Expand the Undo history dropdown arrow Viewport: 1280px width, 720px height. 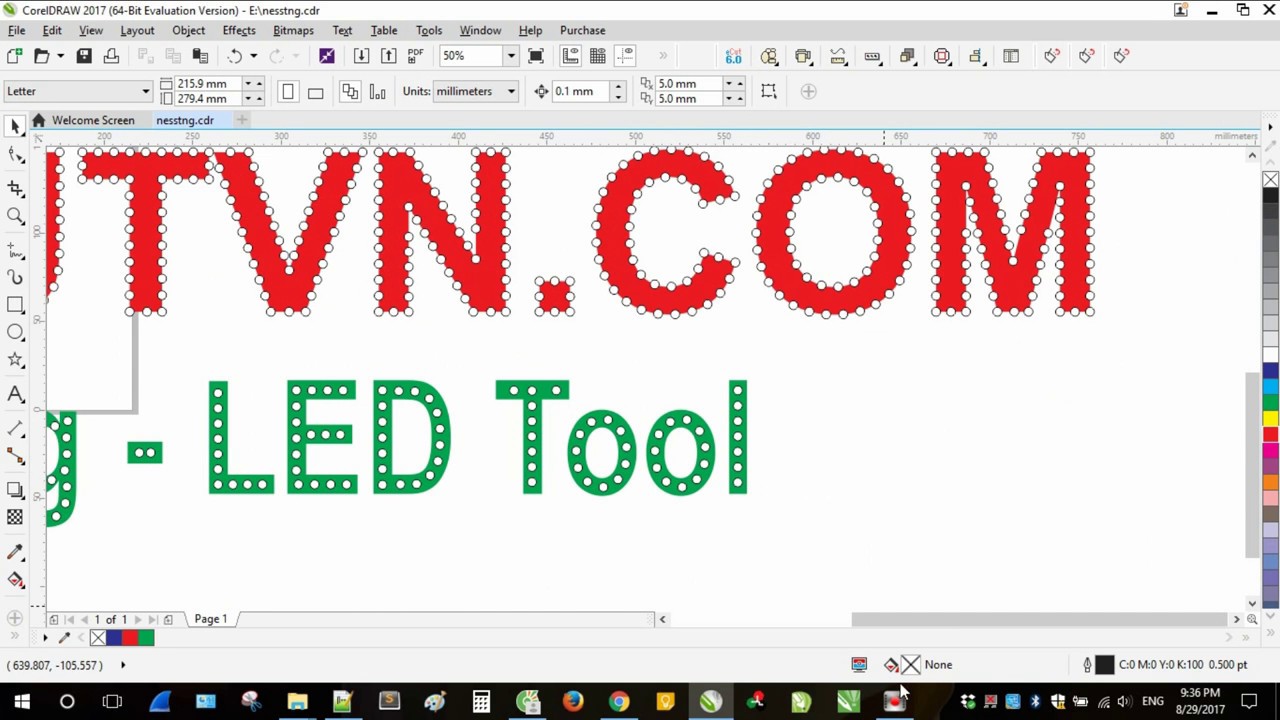click(x=253, y=56)
